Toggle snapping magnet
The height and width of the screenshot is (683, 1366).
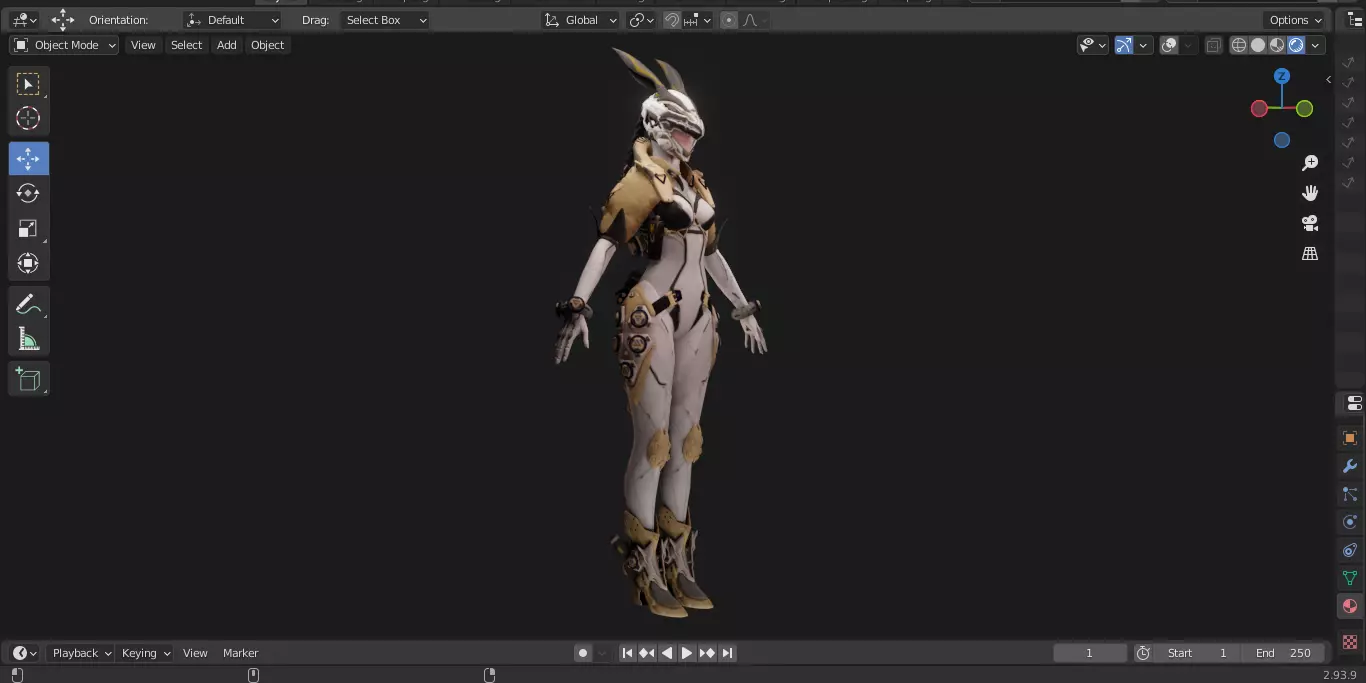(x=673, y=20)
